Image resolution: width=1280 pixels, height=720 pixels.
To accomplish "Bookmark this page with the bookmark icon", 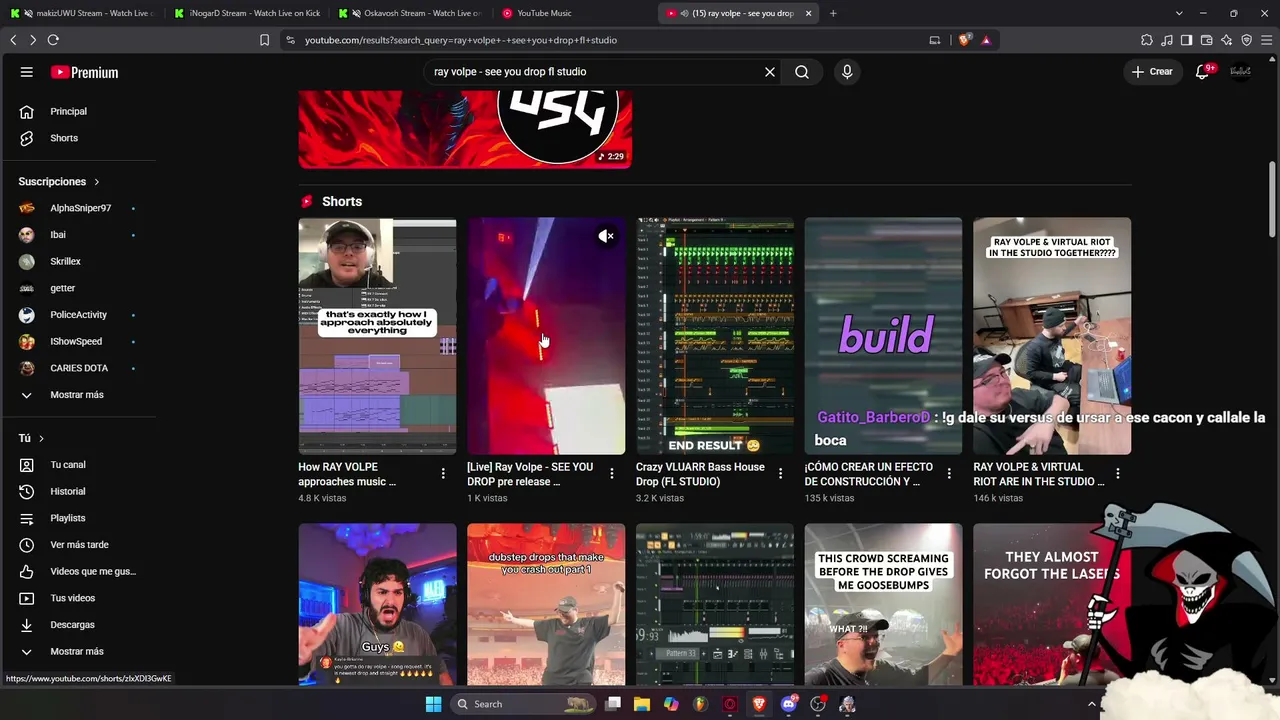I will [x=264, y=40].
